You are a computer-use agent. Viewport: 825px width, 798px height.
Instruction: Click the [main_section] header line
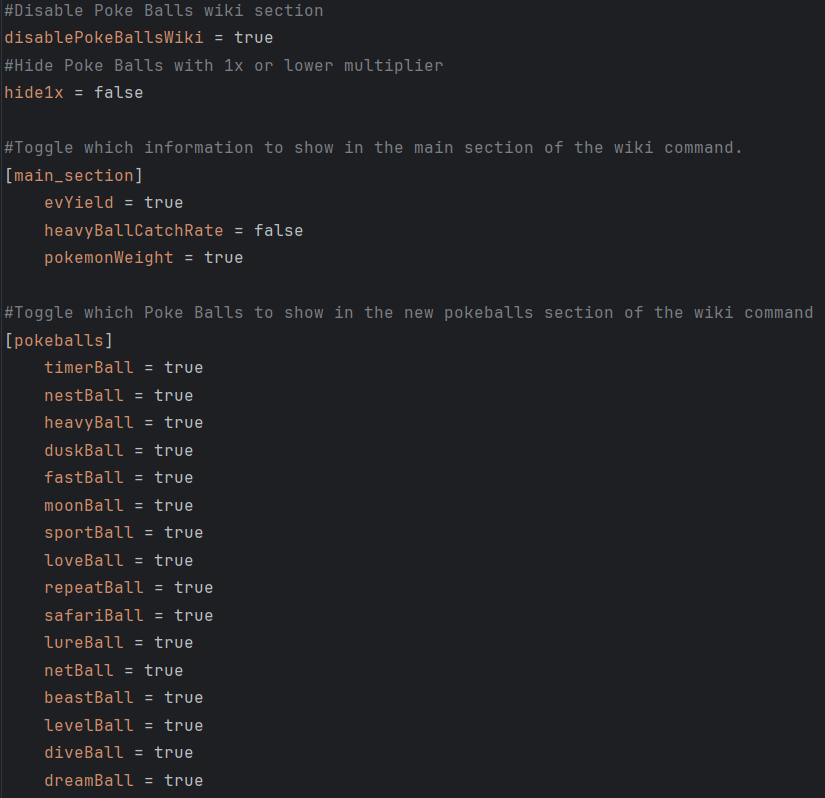(74, 175)
